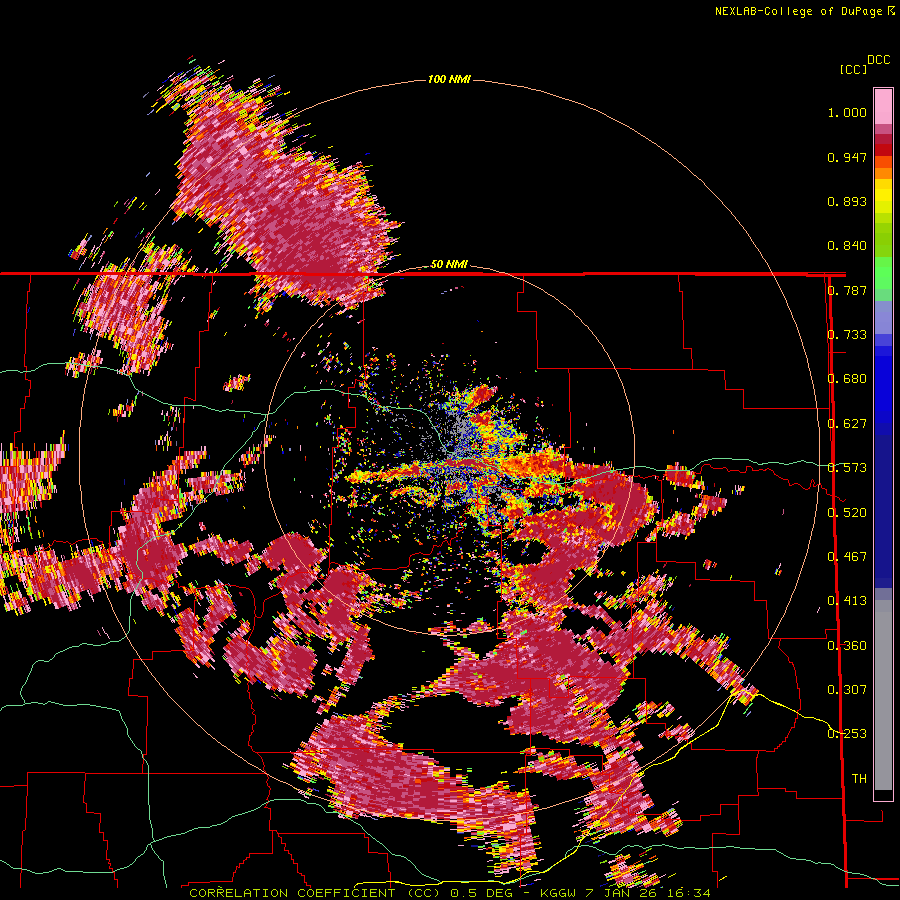The height and width of the screenshot is (900, 900).
Task: Click the 7 JAN 26 date text
Action: tap(620, 893)
